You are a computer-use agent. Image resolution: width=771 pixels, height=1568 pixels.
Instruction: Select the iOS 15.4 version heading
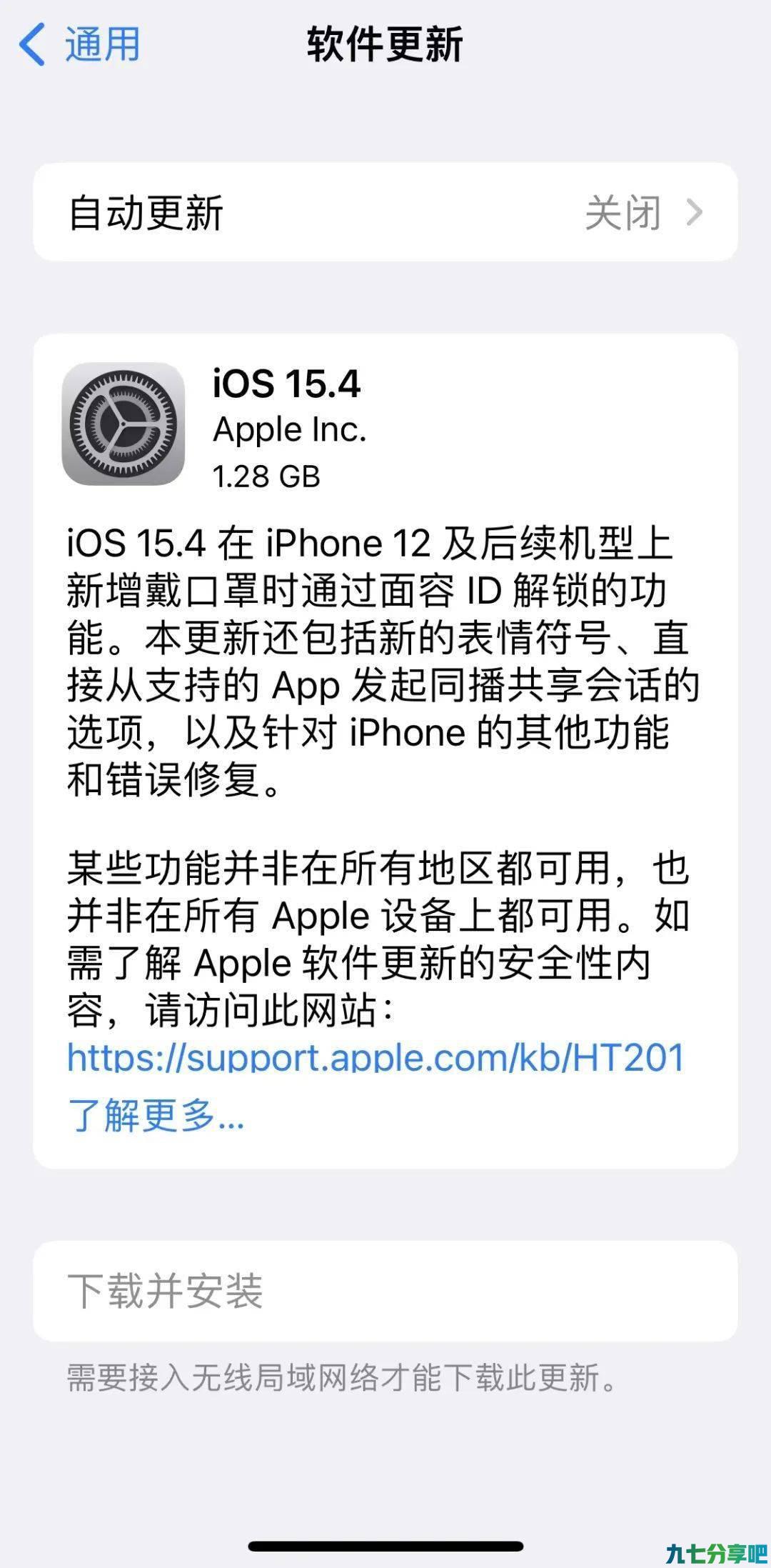point(287,384)
